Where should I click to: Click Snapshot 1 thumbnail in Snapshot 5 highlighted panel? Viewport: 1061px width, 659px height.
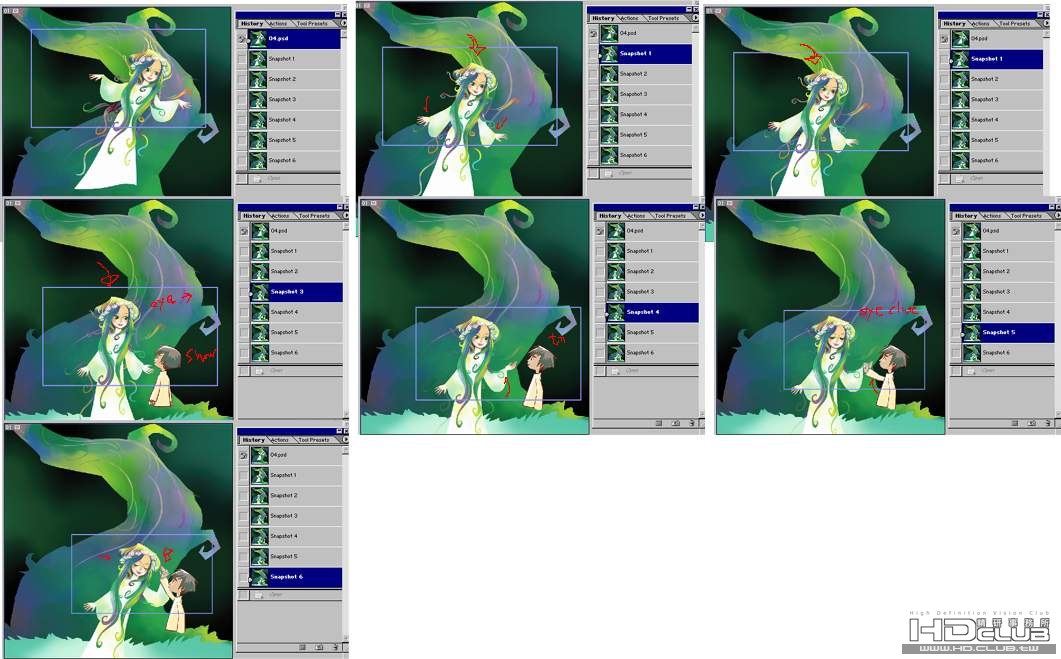(972, 251)
